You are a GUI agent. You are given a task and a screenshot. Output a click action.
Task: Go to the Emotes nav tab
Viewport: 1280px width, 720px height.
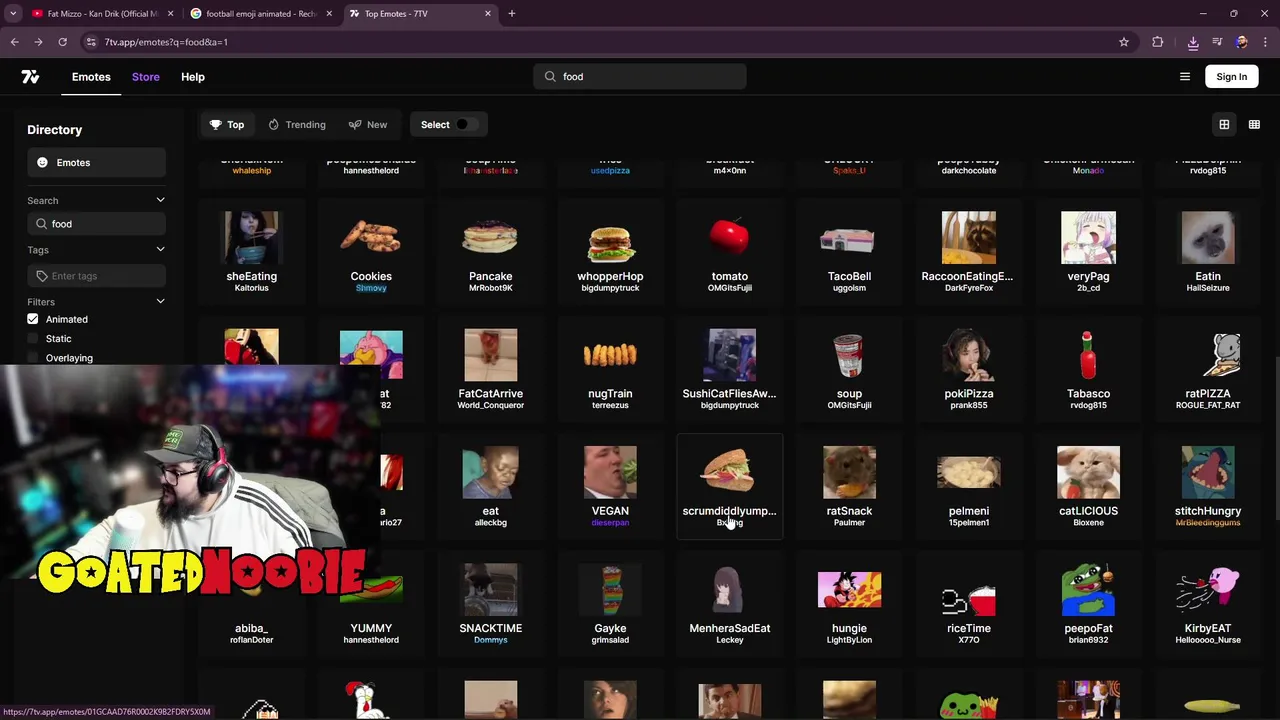91,77
